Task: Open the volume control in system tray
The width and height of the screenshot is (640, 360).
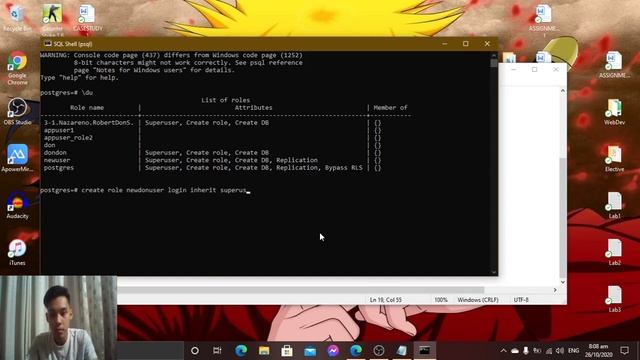Action: coord(560,351)
